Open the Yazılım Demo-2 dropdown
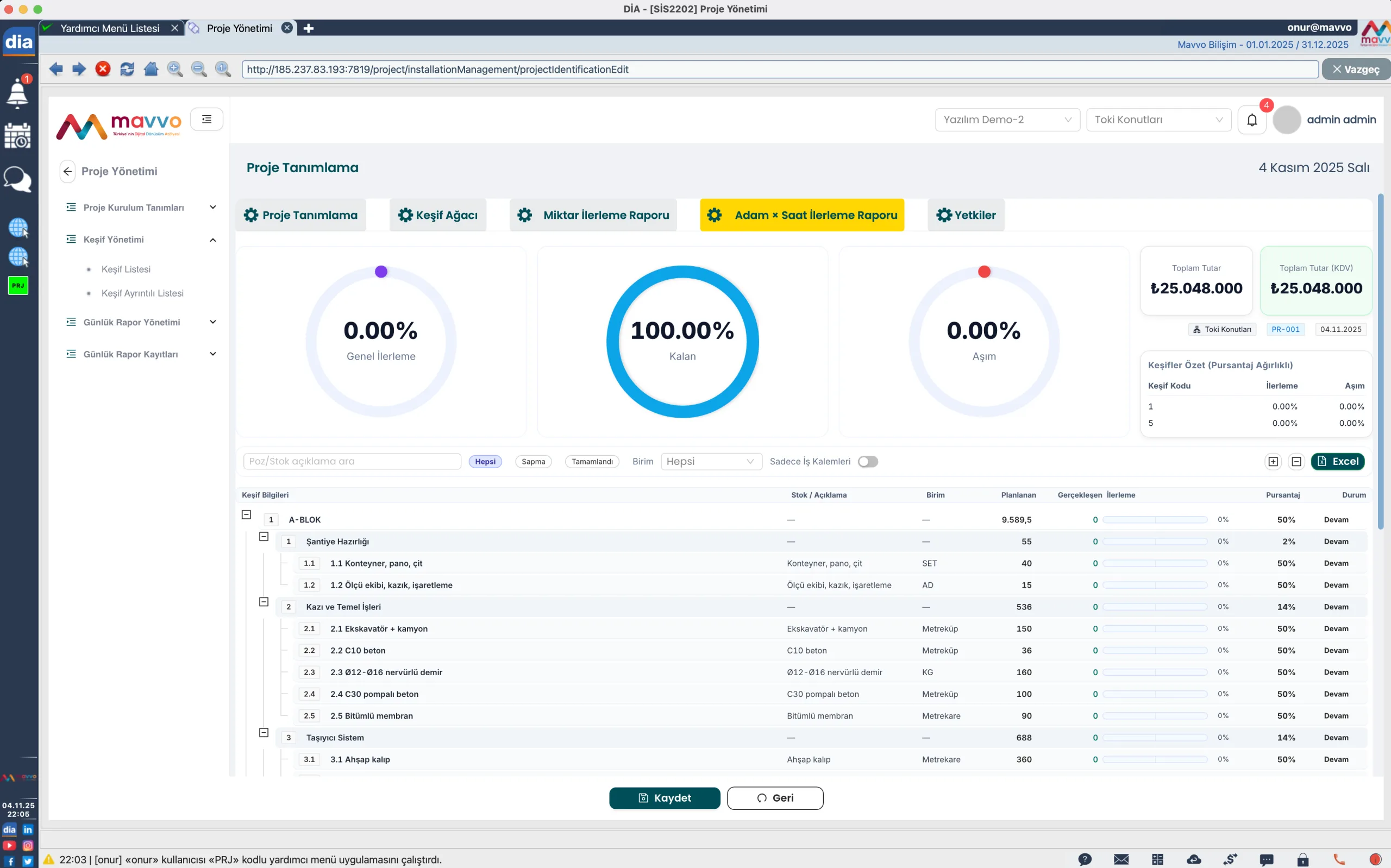The width and height of the screenshot is (1391, 868). coord(1007,120)
